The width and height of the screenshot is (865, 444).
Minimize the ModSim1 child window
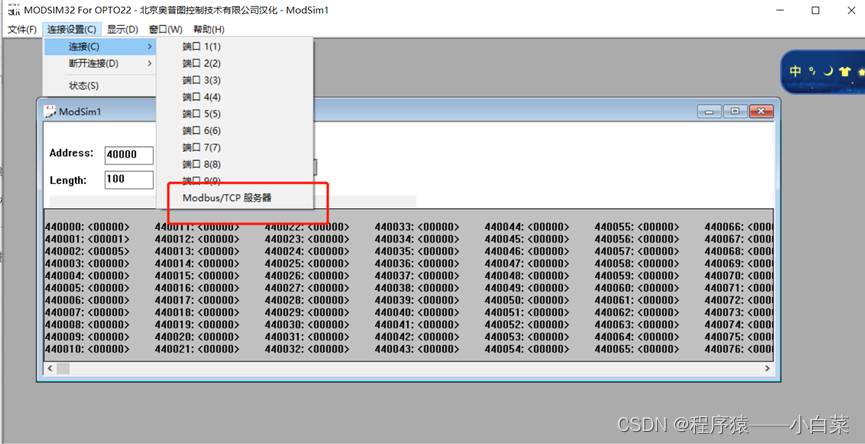click(709, 111)
